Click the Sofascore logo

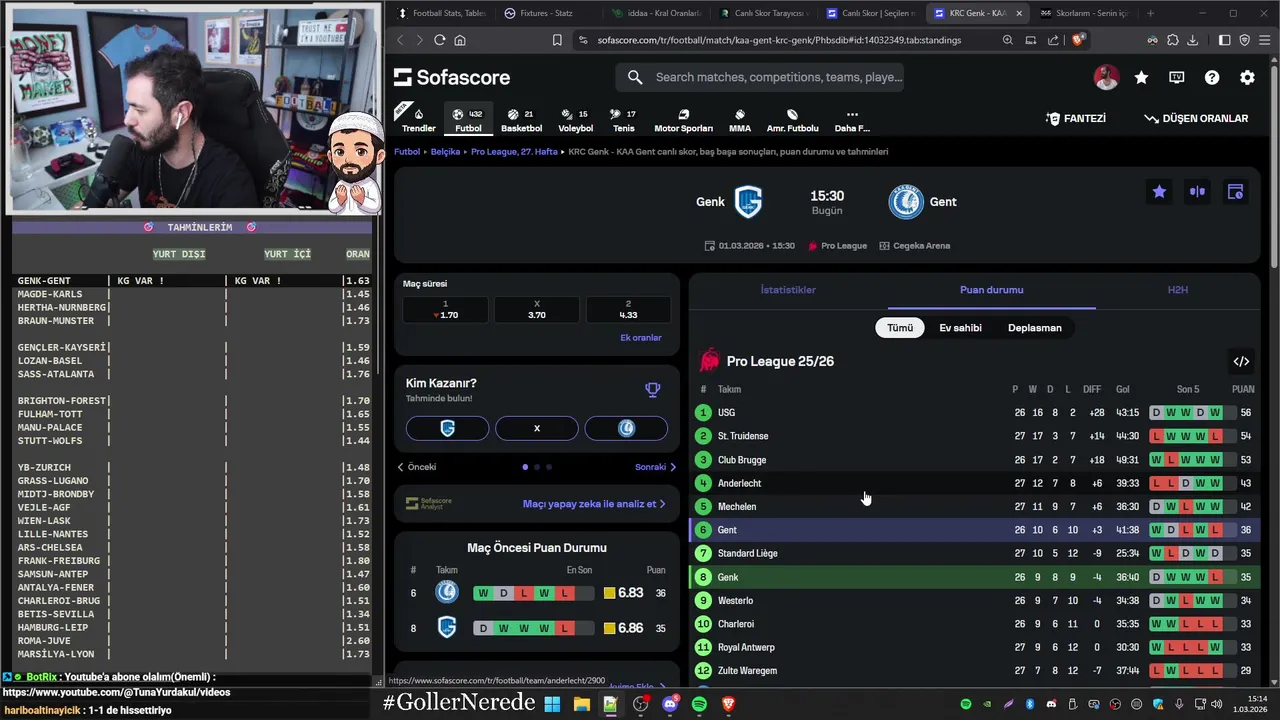[x=452, y=77]
